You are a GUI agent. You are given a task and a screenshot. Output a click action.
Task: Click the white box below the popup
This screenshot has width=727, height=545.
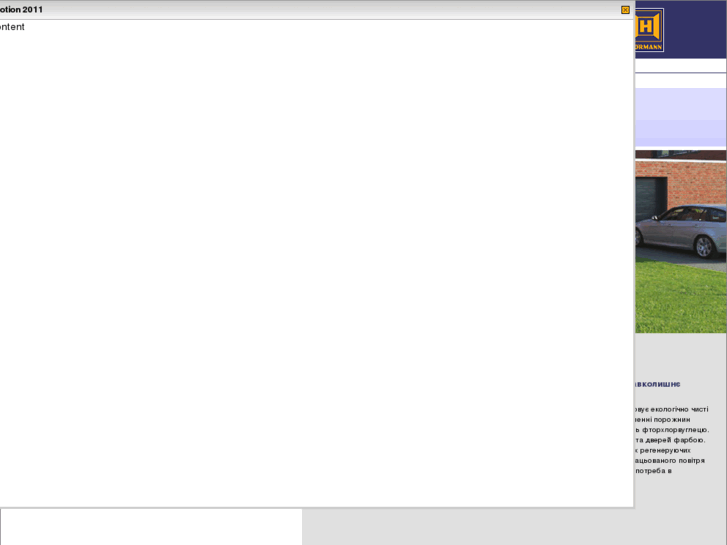pyautogui.click(x=152, y=527)
